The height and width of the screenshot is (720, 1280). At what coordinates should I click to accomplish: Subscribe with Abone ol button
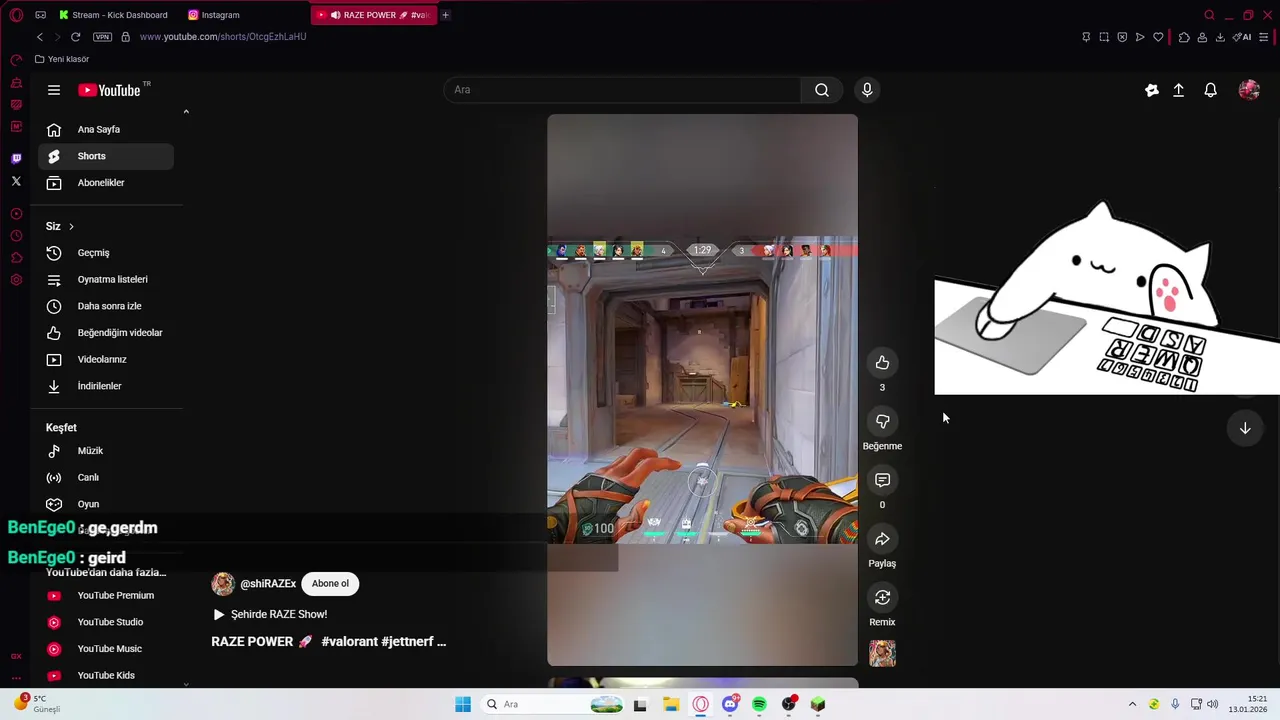click(x=330, y=584)
